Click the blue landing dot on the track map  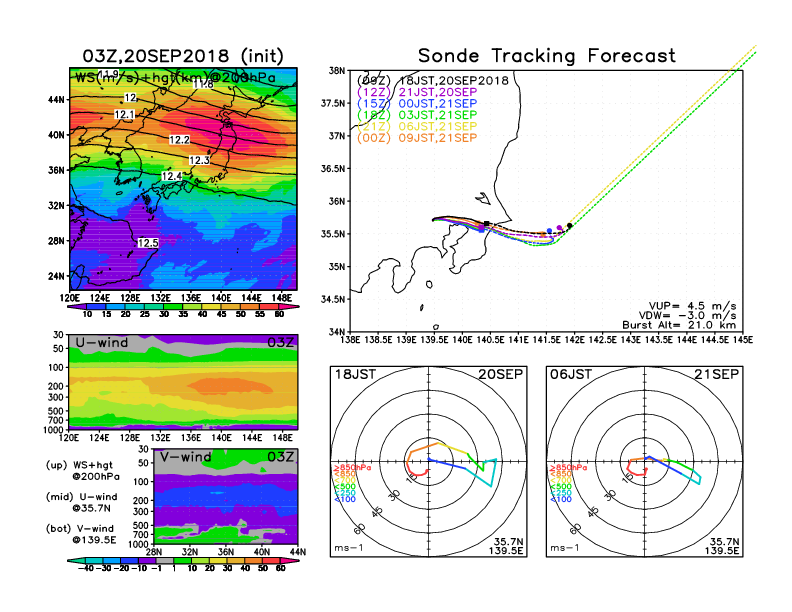pyautogui.click(x=550, y=231)
